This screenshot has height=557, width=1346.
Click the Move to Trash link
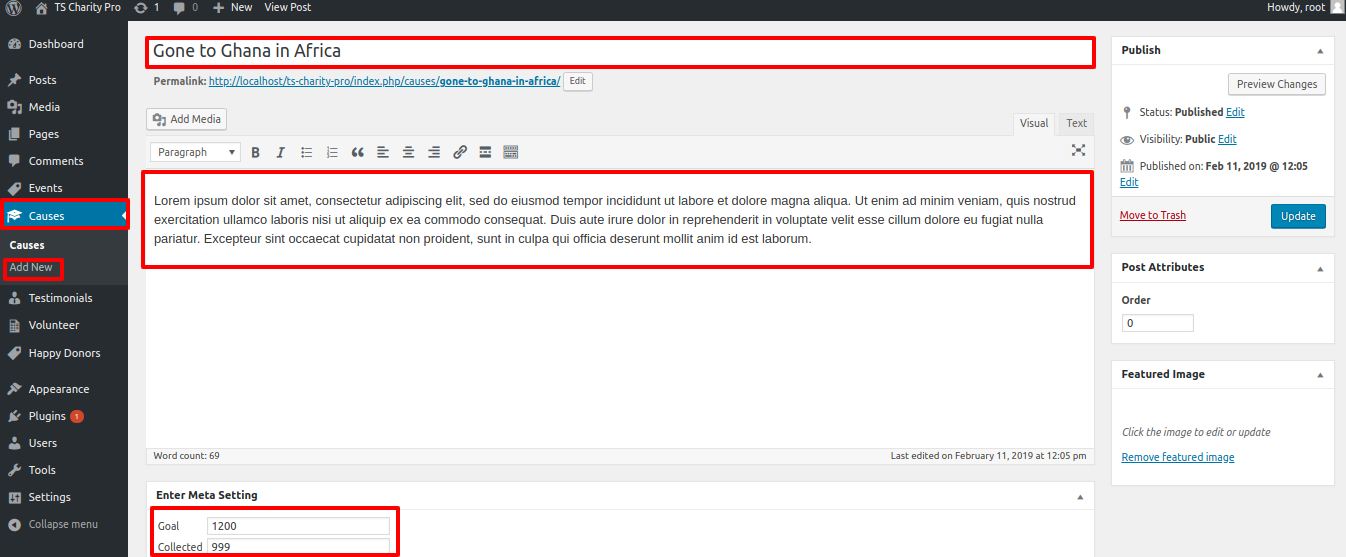pos(1152,215)
